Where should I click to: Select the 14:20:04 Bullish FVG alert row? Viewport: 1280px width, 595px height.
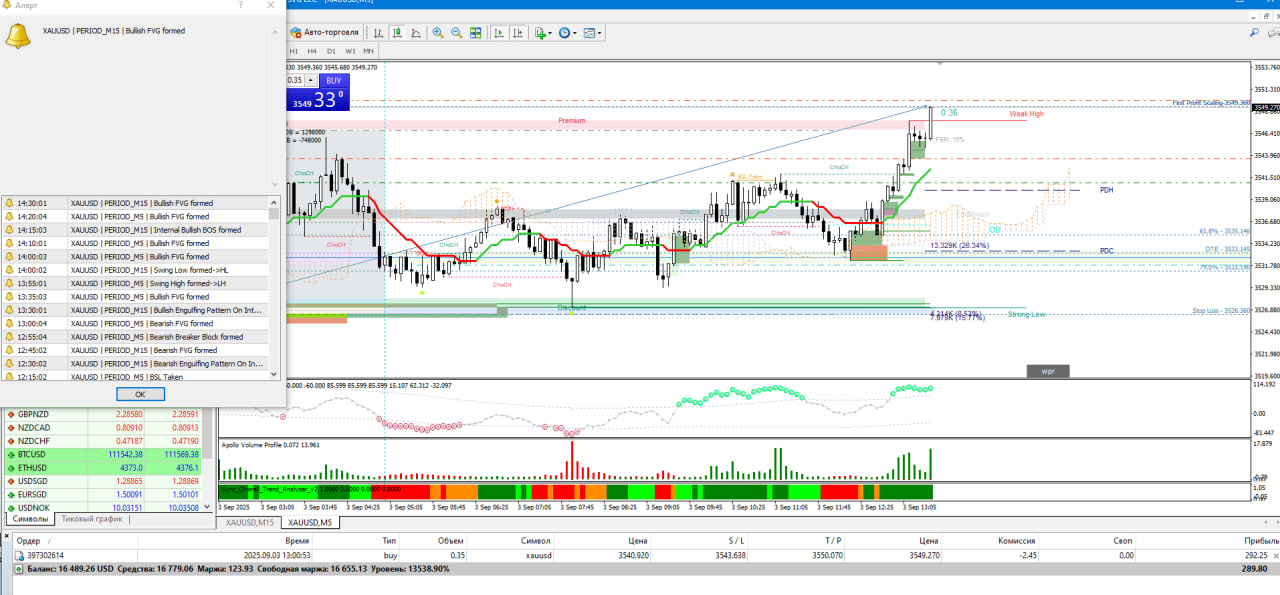pos(135,216)
